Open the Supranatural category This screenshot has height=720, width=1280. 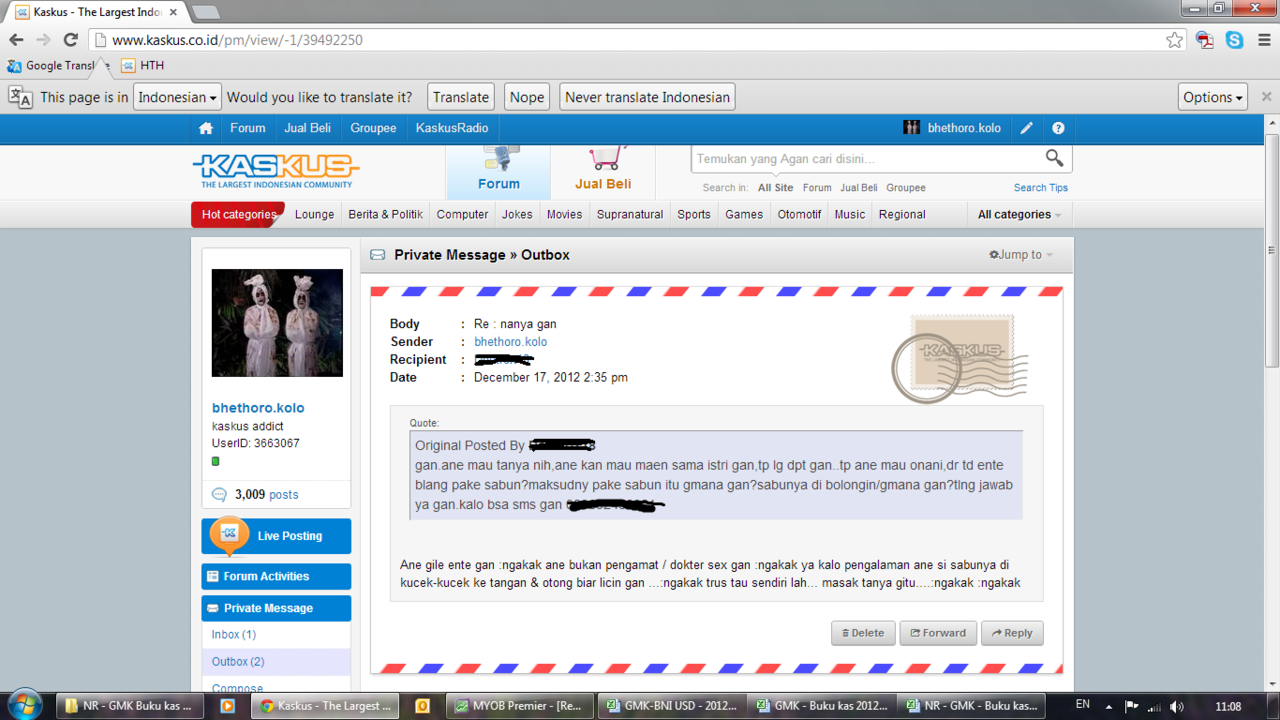pyautogui.click(x=630, y=214)
